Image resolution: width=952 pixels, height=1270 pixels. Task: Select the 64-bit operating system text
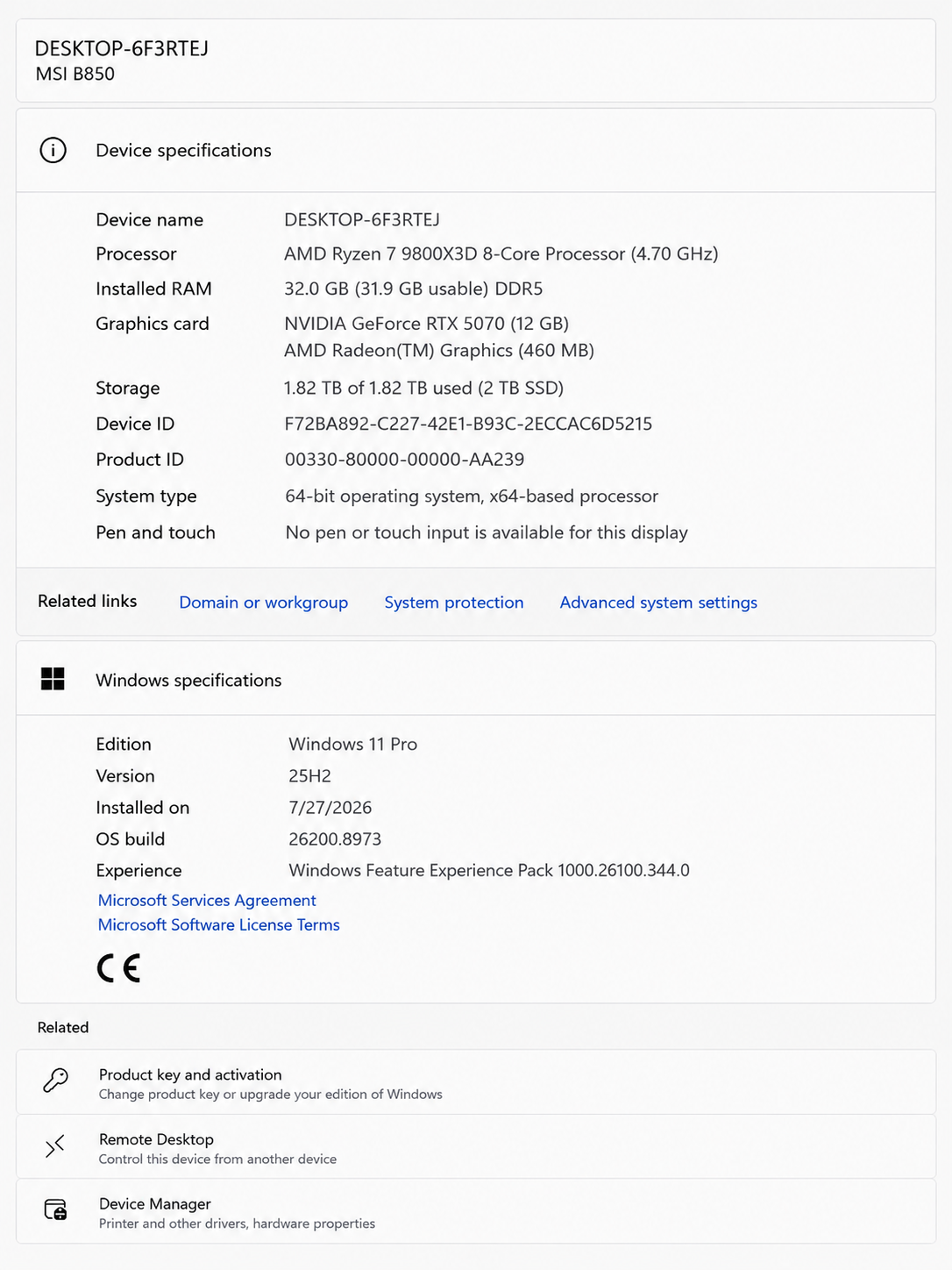[472, 496]
